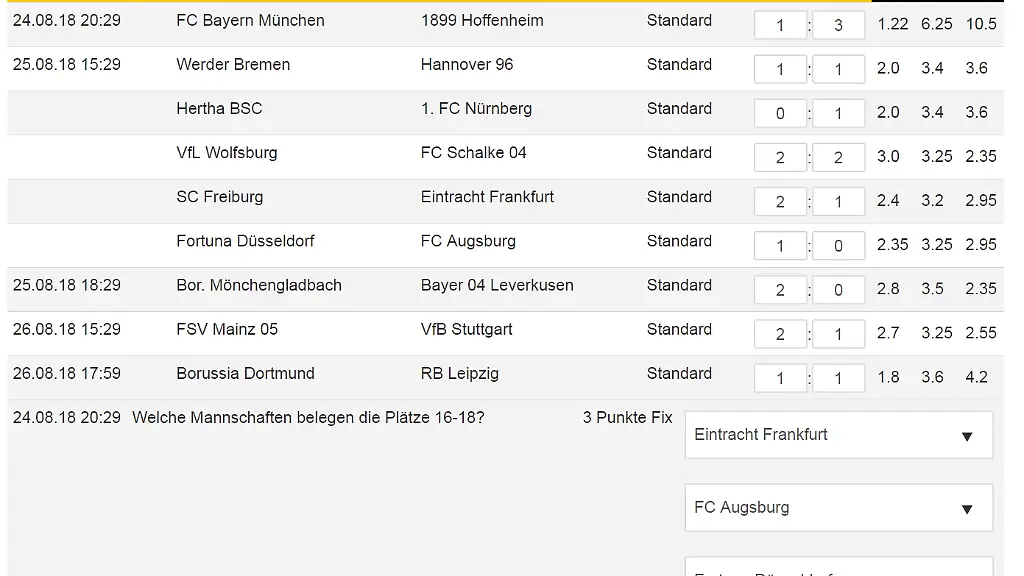Click the 10.5 odds in the Bayern row
The image size is (1024, 576).
pos(981,24)
